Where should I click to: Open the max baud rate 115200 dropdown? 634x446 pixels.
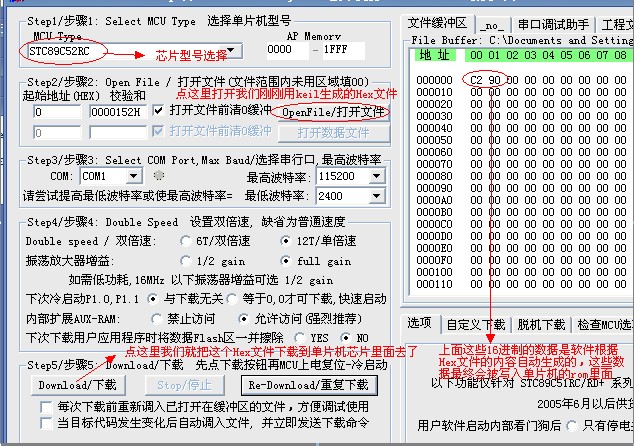[x=381, y=176]
